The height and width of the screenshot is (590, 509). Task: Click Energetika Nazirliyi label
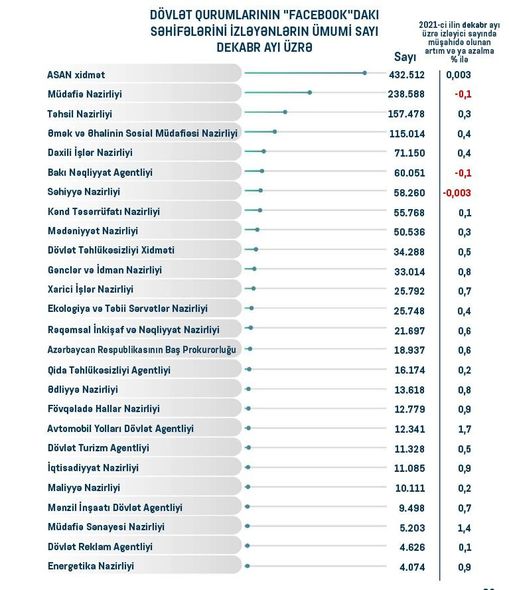click(x=91, y=566)
